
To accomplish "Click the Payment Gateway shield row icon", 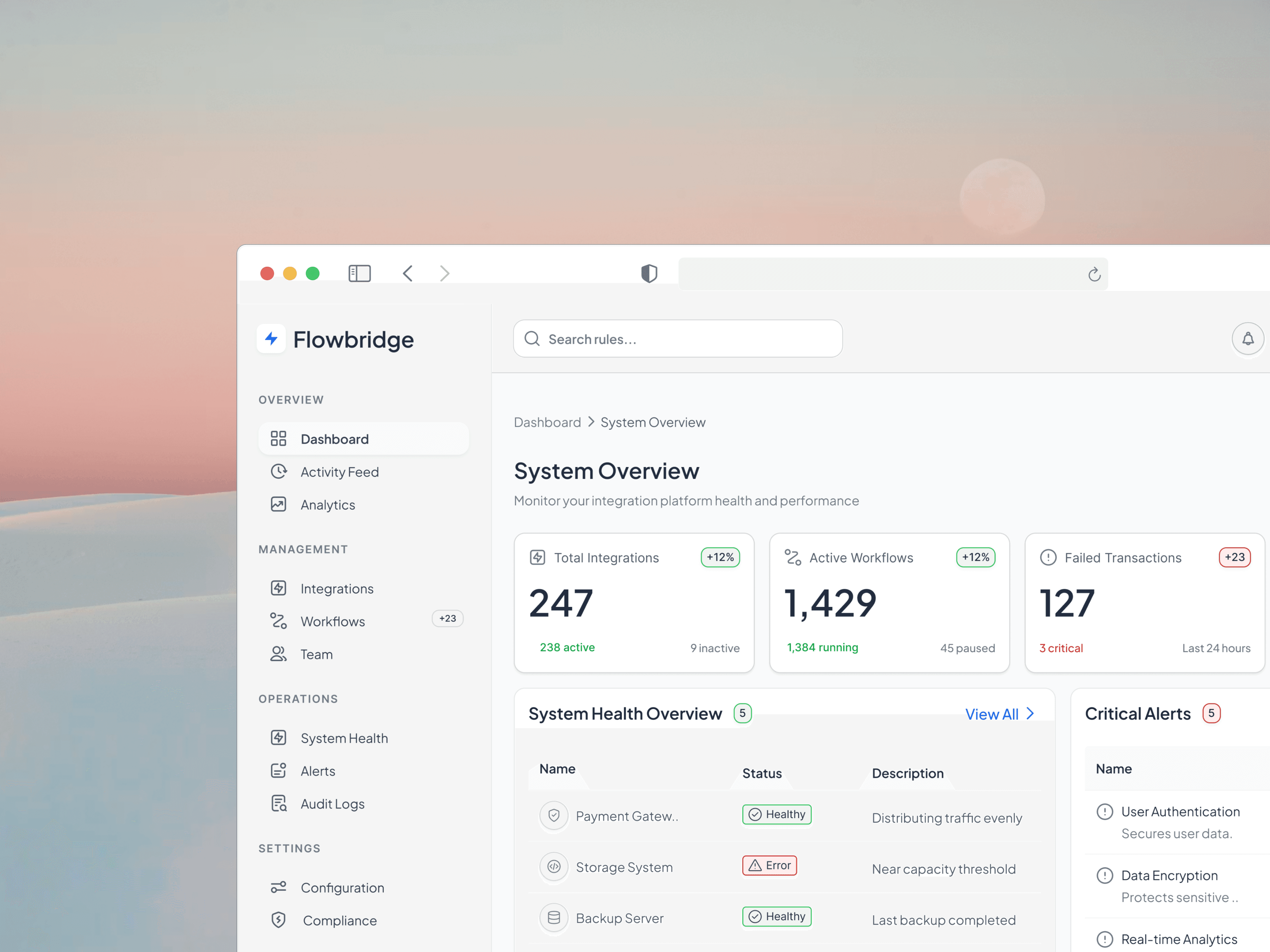I will coord(553,815).
